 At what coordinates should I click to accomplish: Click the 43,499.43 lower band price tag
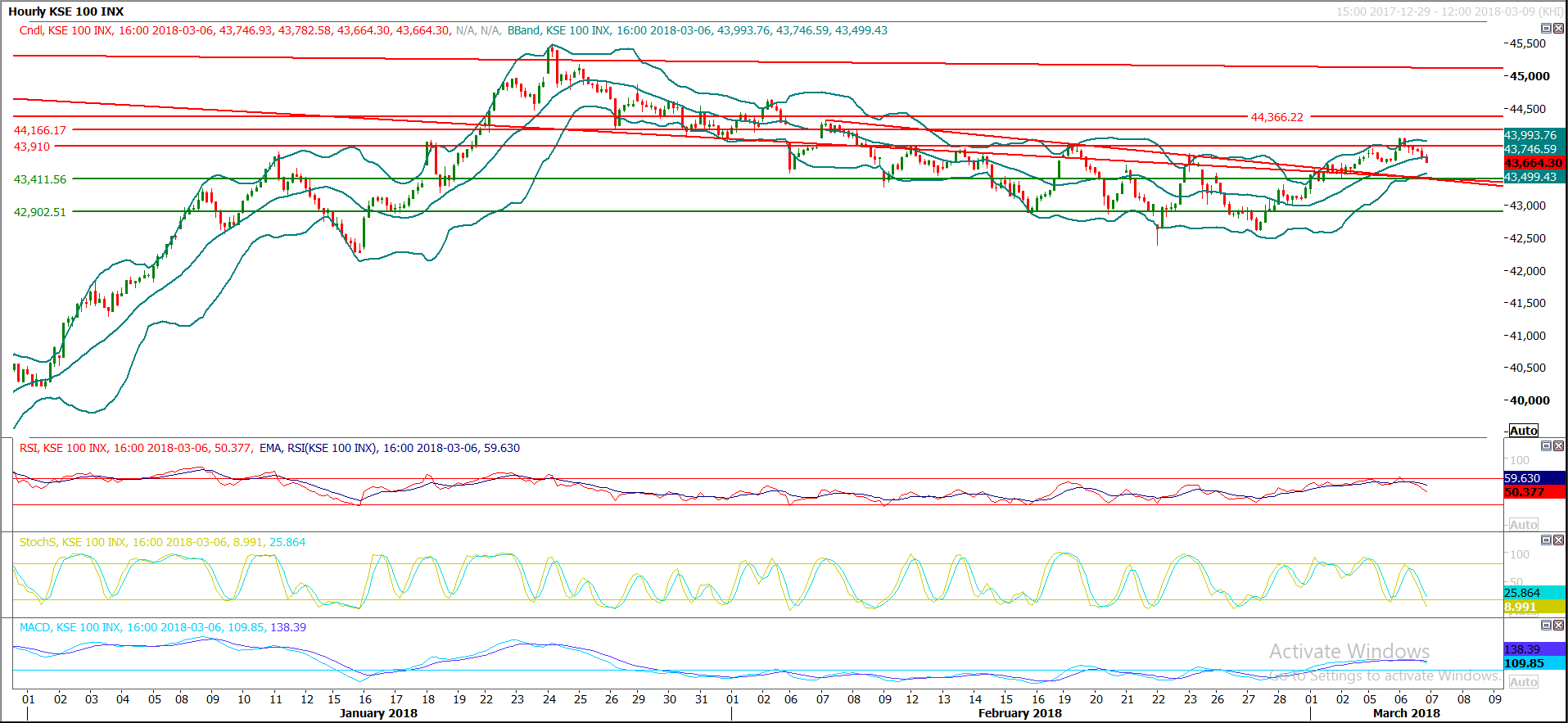point(1535,177)
